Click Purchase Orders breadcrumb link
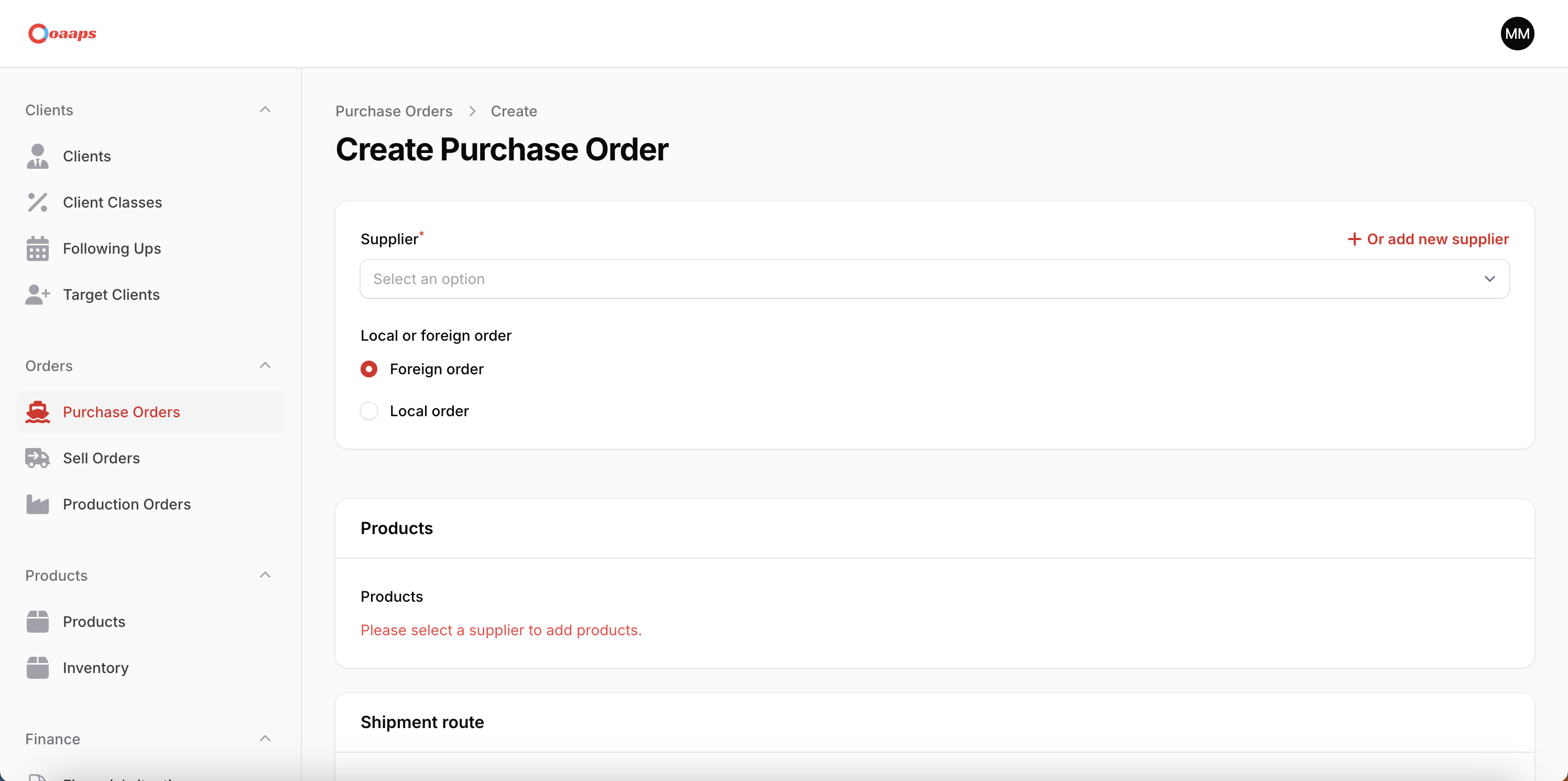The height and width of the screenshot is (781, 1568). (x=394, y=112)
